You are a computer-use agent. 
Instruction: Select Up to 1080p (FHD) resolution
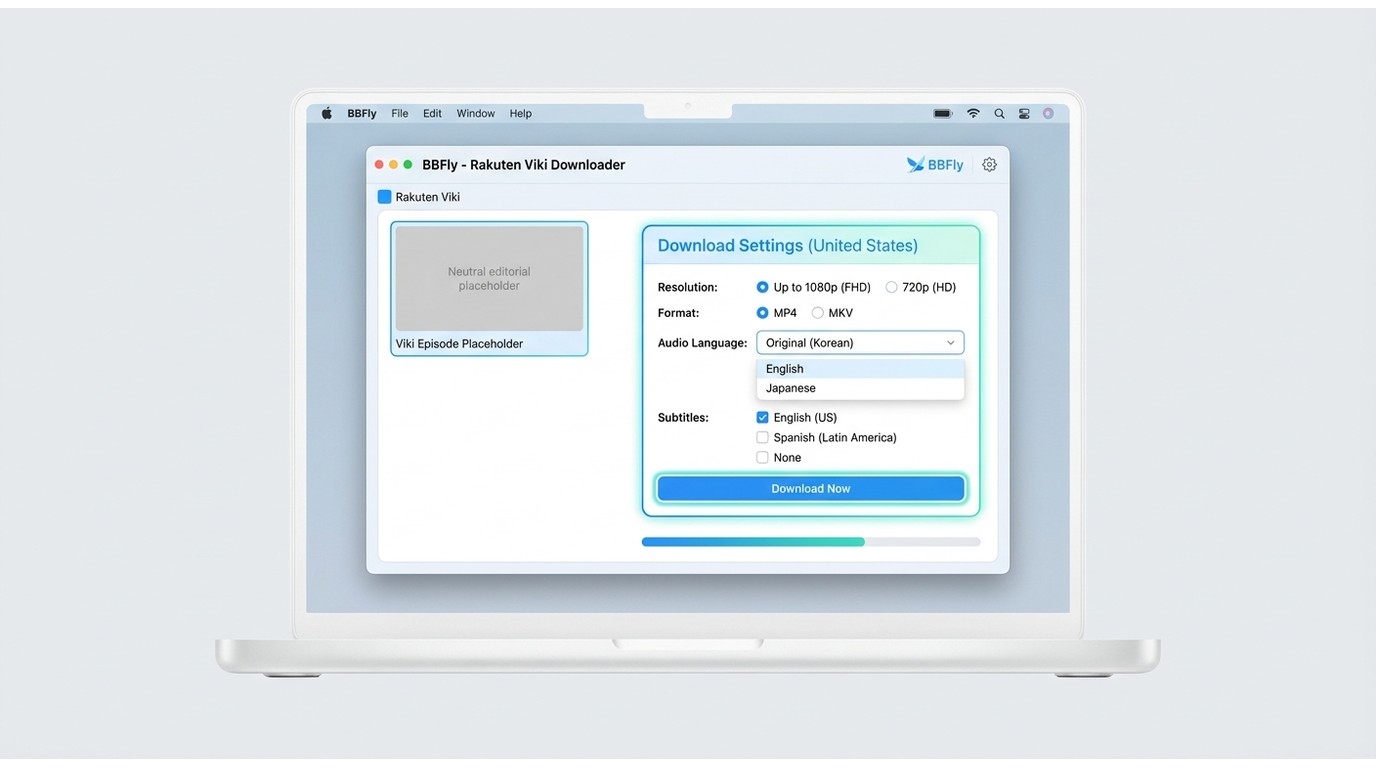[763, 287]
